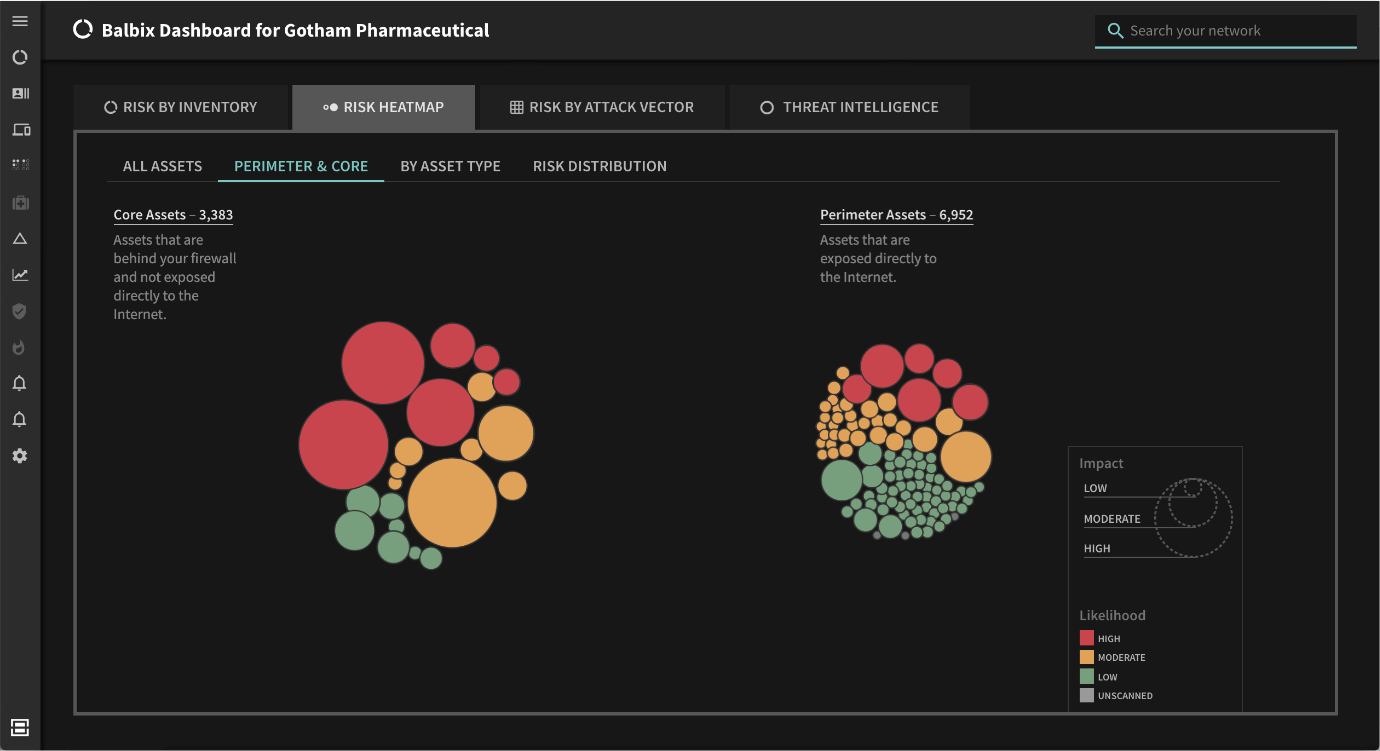Click the HIGH impact legend label

click(x=1097, y=549)
